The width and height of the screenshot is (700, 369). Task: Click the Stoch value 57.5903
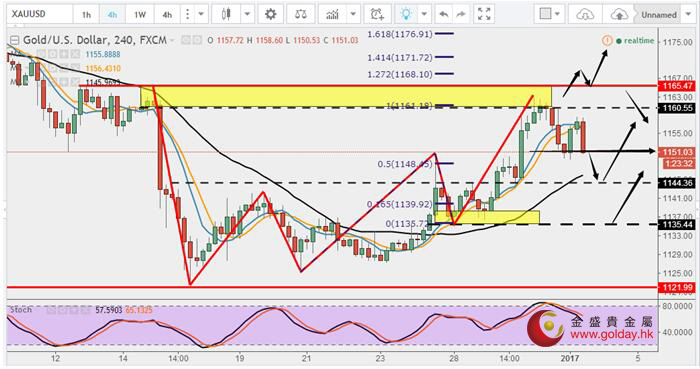(108, 310)
